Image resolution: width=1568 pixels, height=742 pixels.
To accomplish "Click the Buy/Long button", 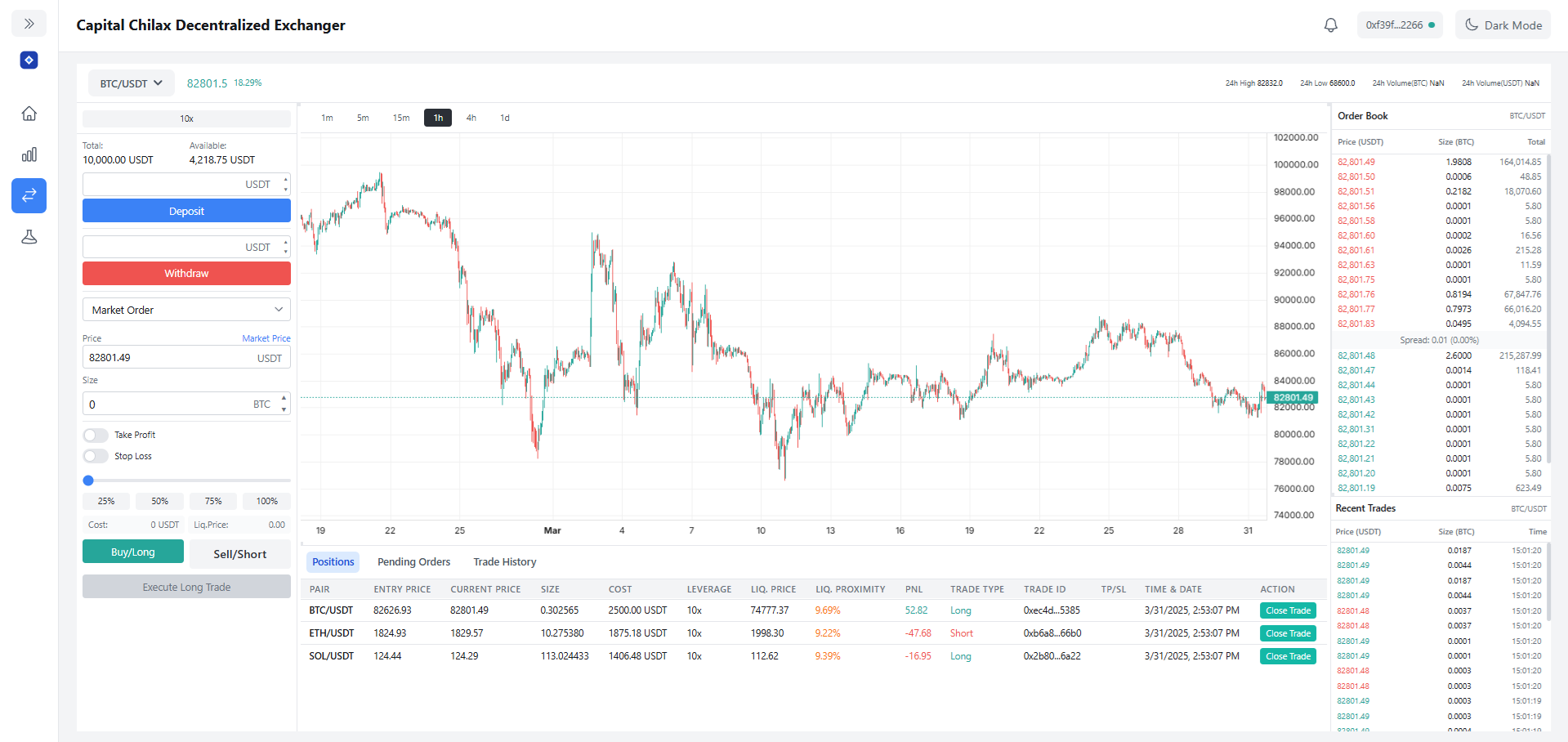I will pos(132,552).
